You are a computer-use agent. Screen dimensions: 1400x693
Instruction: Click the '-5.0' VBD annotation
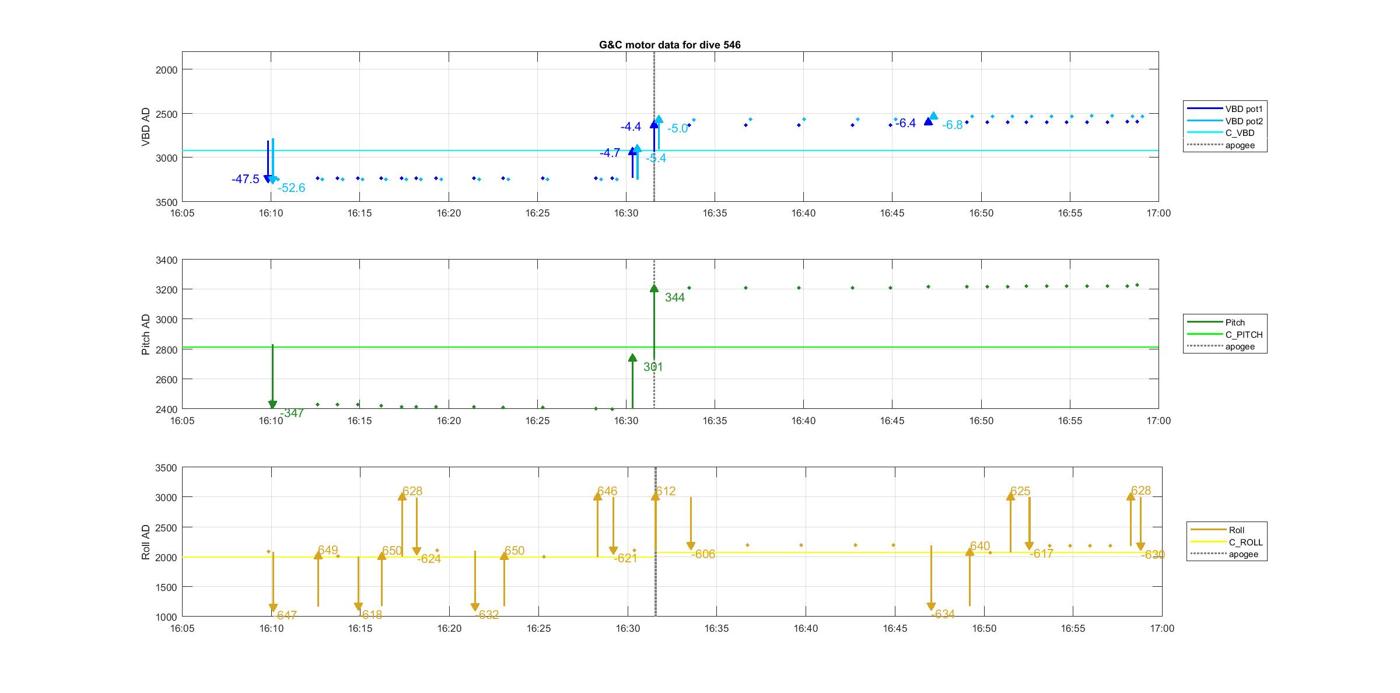(678, 128)
